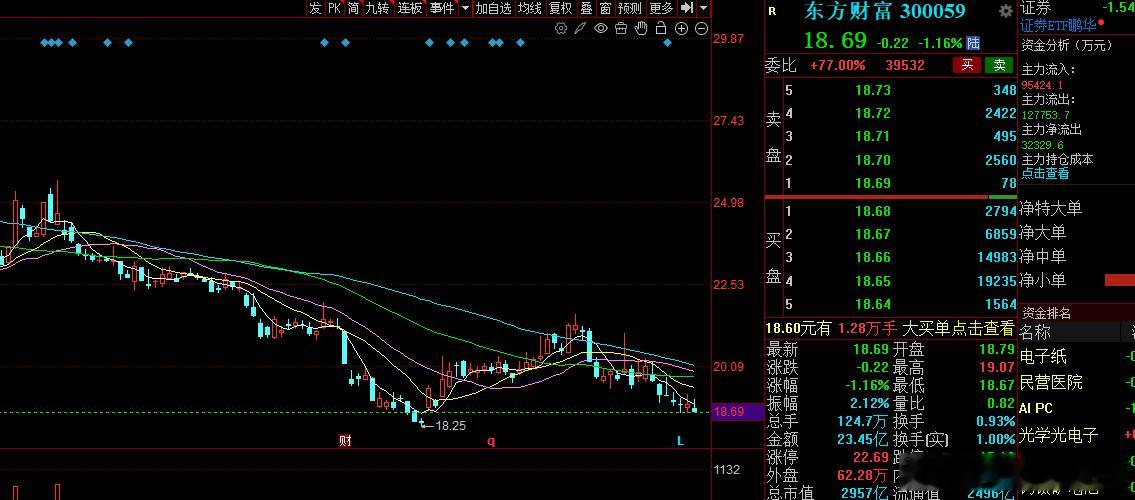The height and width of the screenshot is (500, 1135).
Task: Click sell level 5 price 18.73
Action: click(x=873, y=90)
